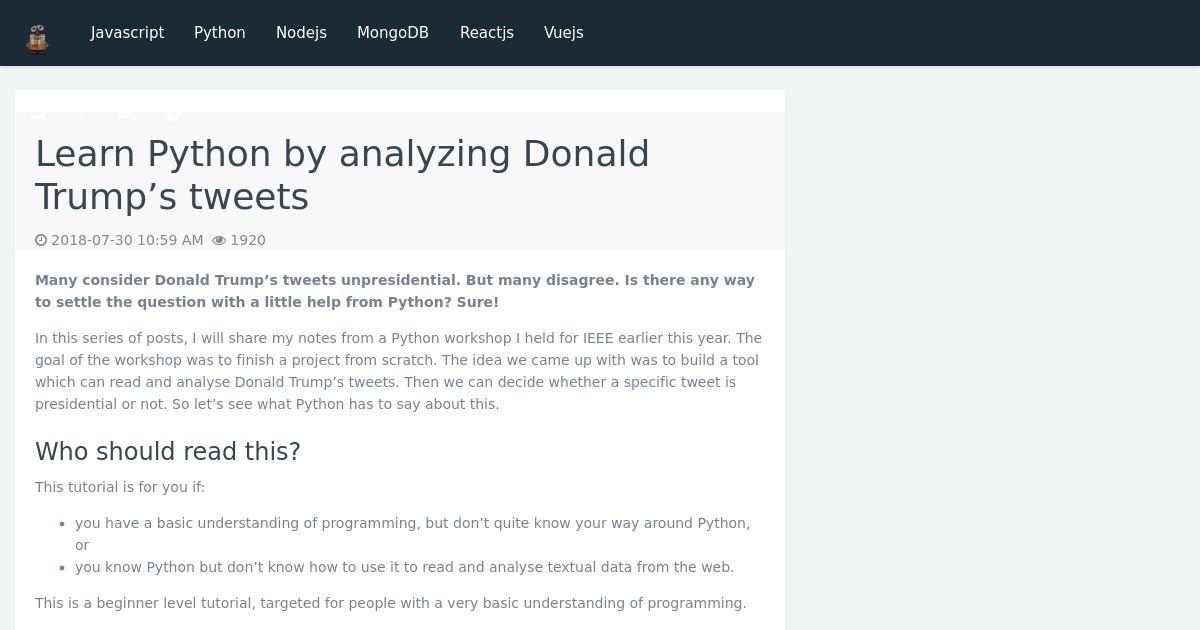Select the 2018-07-30 publish date text
Viewport: 1200px width, 630px height.
[127, 240]
